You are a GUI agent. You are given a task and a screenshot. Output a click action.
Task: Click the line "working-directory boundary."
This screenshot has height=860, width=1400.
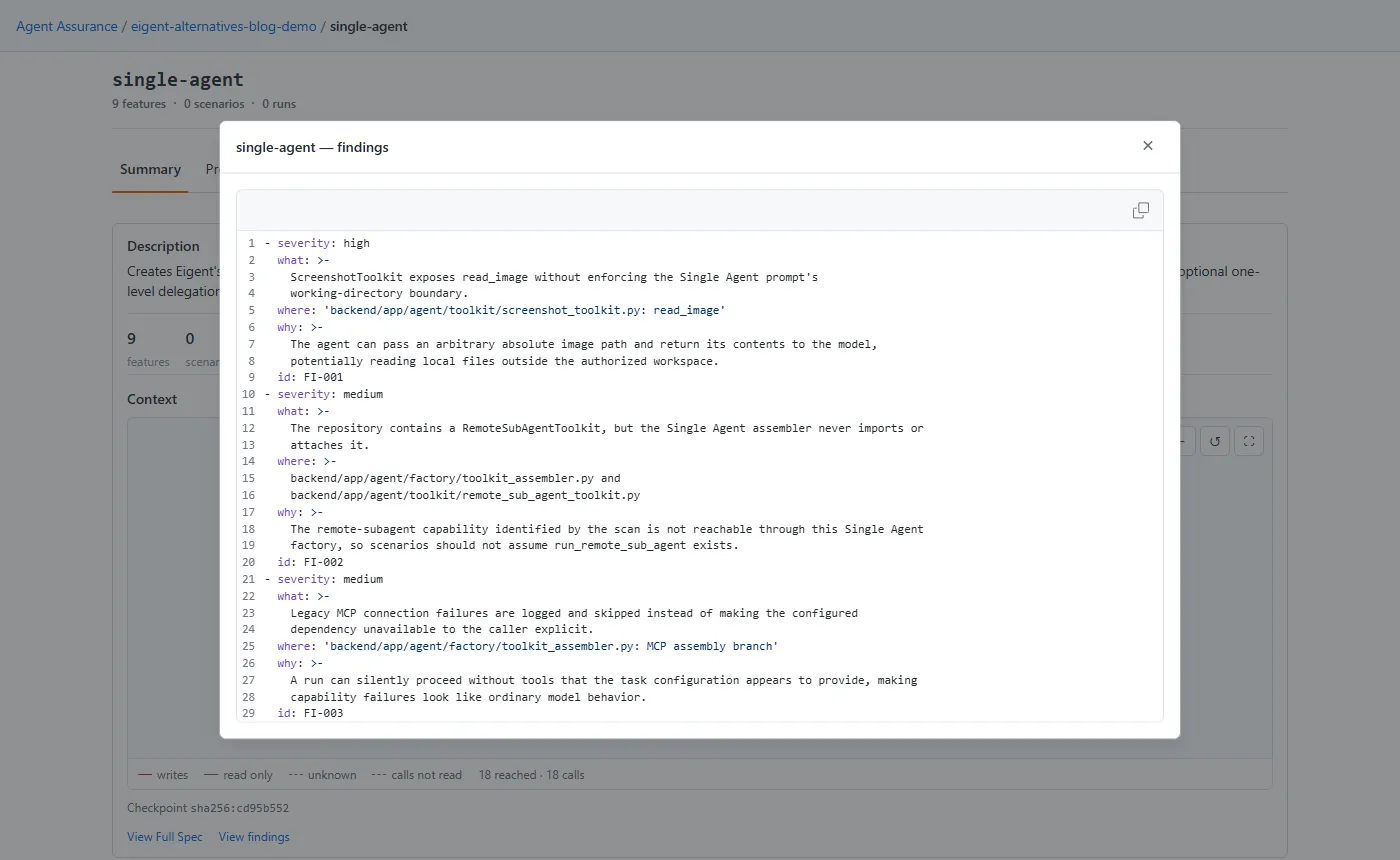379,294
